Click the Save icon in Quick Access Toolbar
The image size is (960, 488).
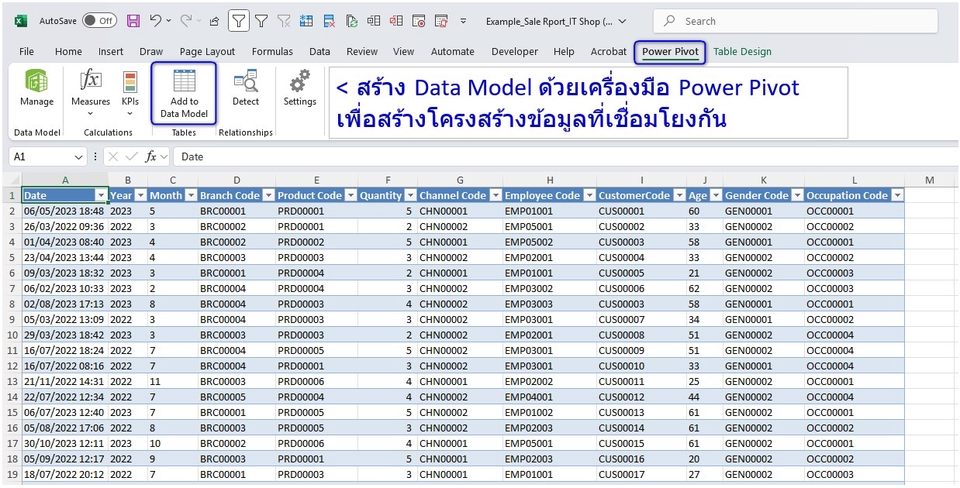133,21
